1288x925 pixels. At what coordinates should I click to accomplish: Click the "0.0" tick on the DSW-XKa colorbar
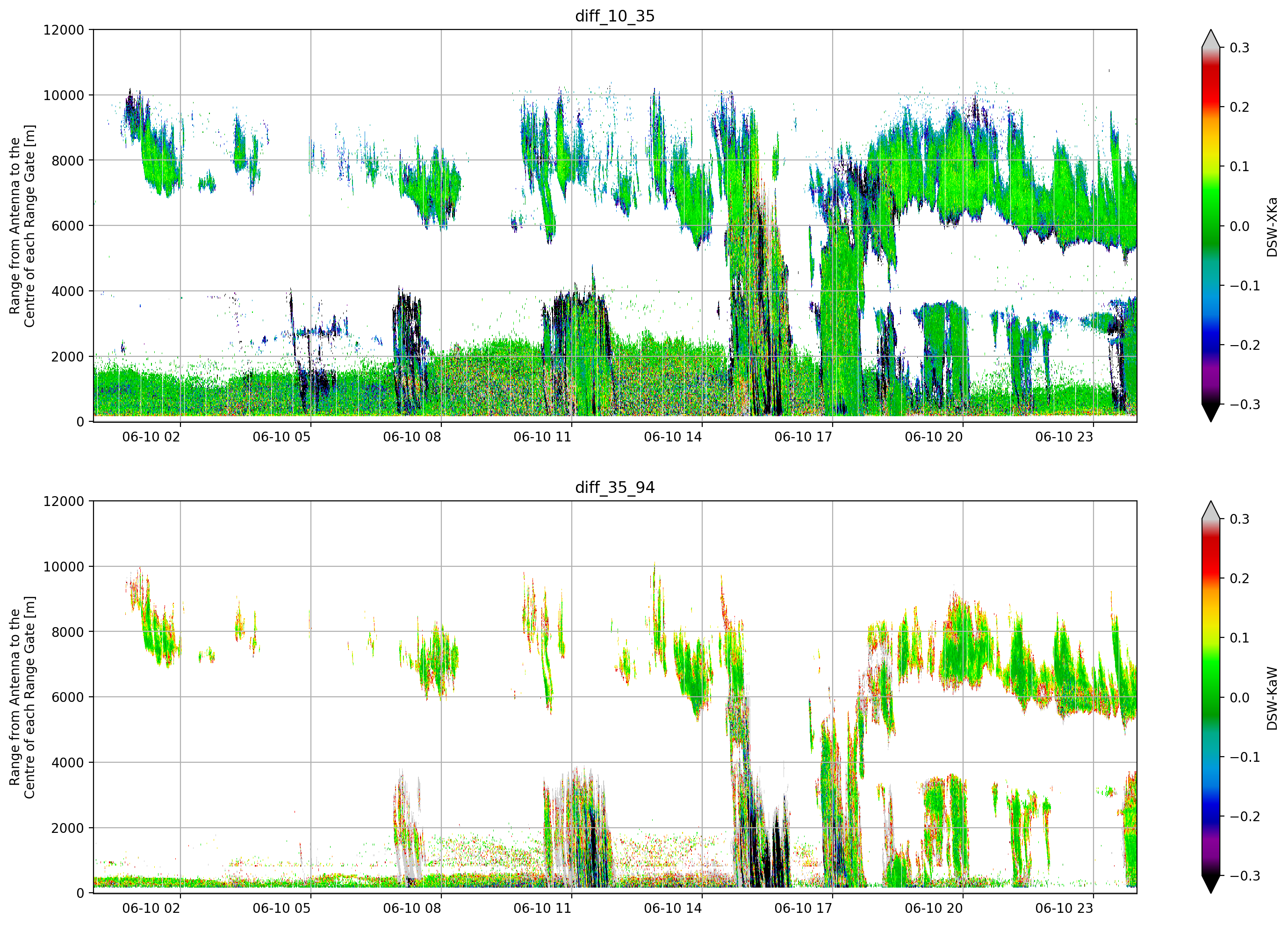coord(1239,227)
